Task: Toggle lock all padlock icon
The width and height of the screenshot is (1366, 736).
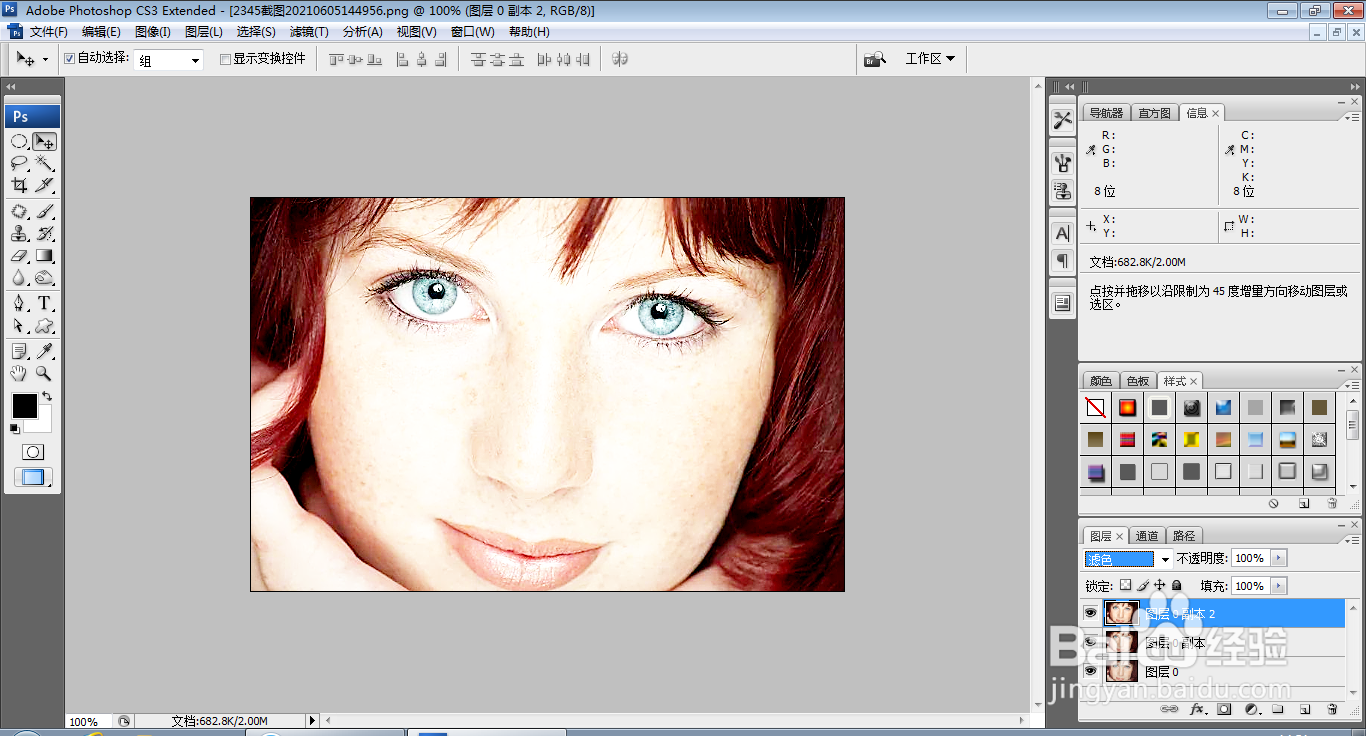Action: pos(1177,585)
